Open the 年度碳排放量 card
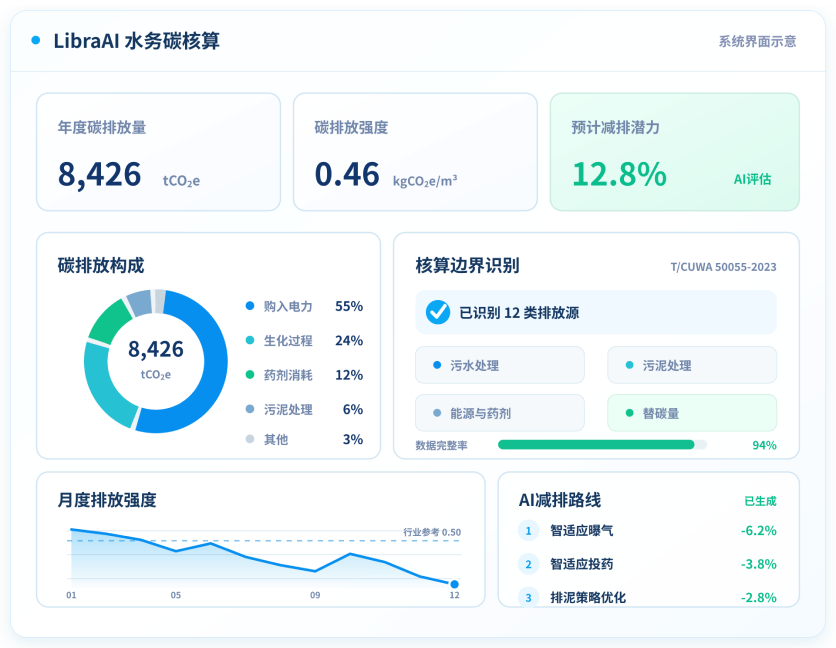The width and height of the screenshot is (836, 648). coord(158,152)
